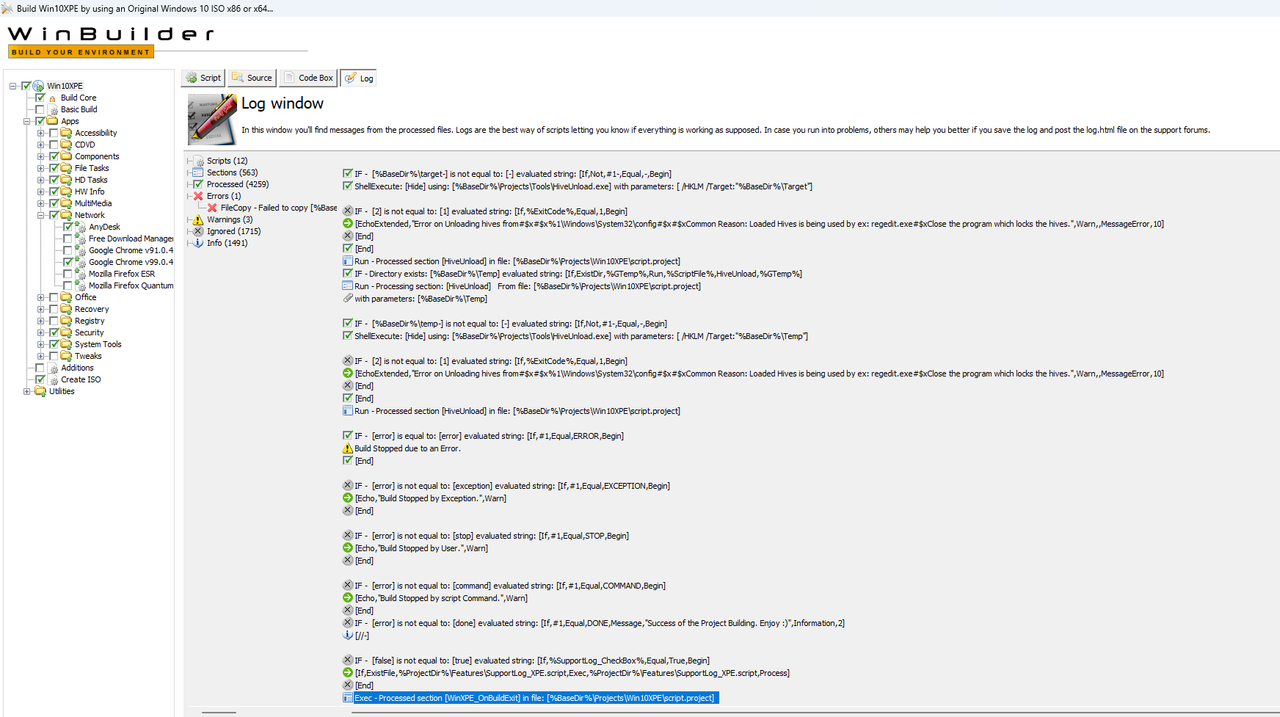Click the AnyDesk script icon

pyautogui.click(x=80, y=227)
